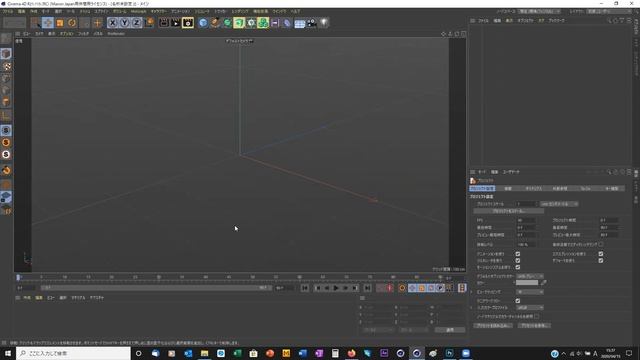This screenshot has height=360, width=640.
Task: Toggle the エクスプレッションを使う checkbox
Action: click(601, 254)
